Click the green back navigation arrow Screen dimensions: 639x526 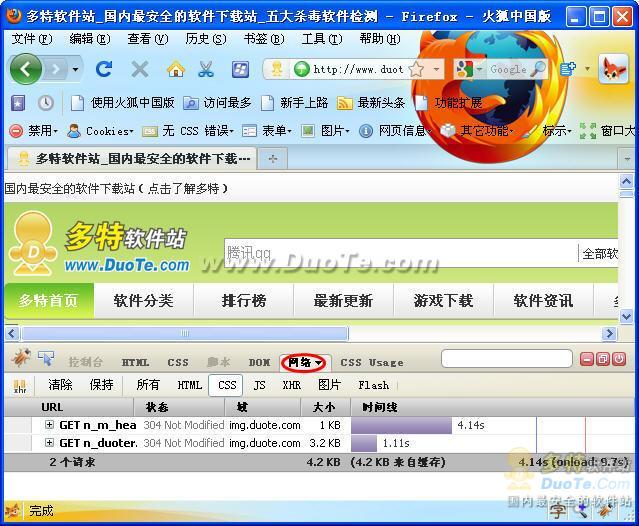coord(26,69)
